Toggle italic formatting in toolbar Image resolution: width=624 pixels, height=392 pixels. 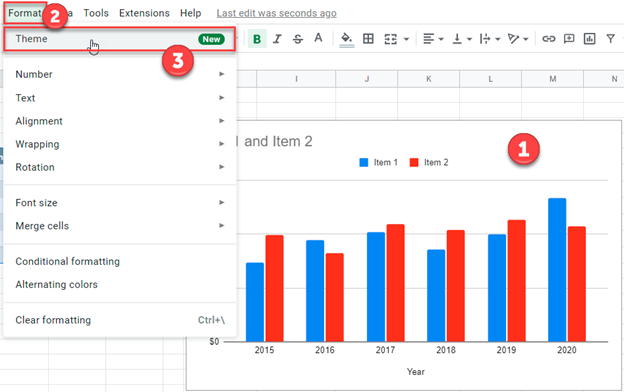277,39
